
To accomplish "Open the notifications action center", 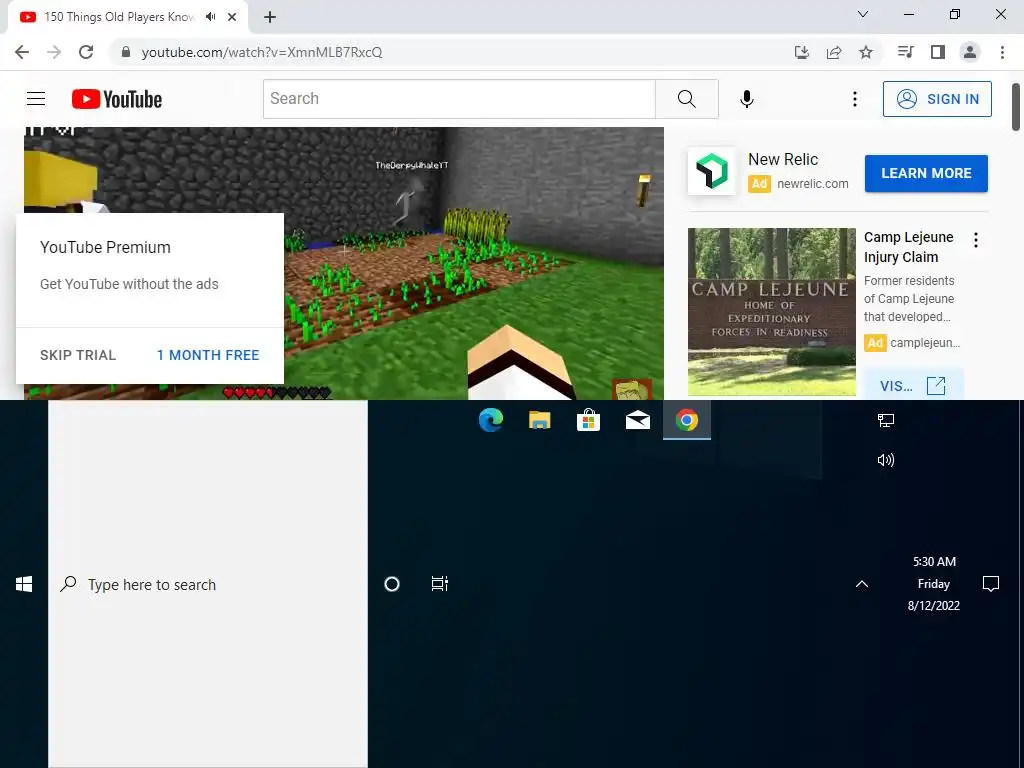I will 991,584.
